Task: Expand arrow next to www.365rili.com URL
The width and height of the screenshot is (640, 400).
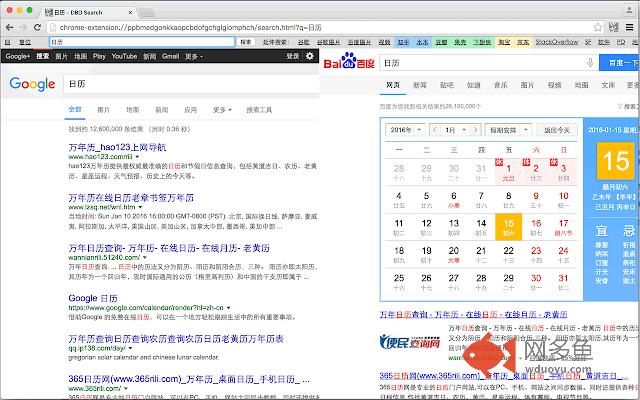Action: coord(126,388)
